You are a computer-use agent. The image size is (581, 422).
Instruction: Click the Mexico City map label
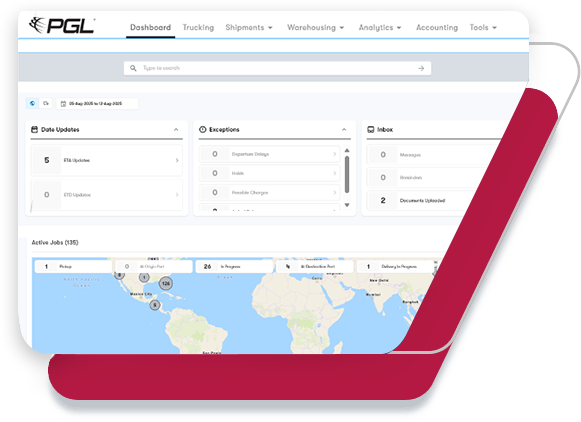[141, 294]
